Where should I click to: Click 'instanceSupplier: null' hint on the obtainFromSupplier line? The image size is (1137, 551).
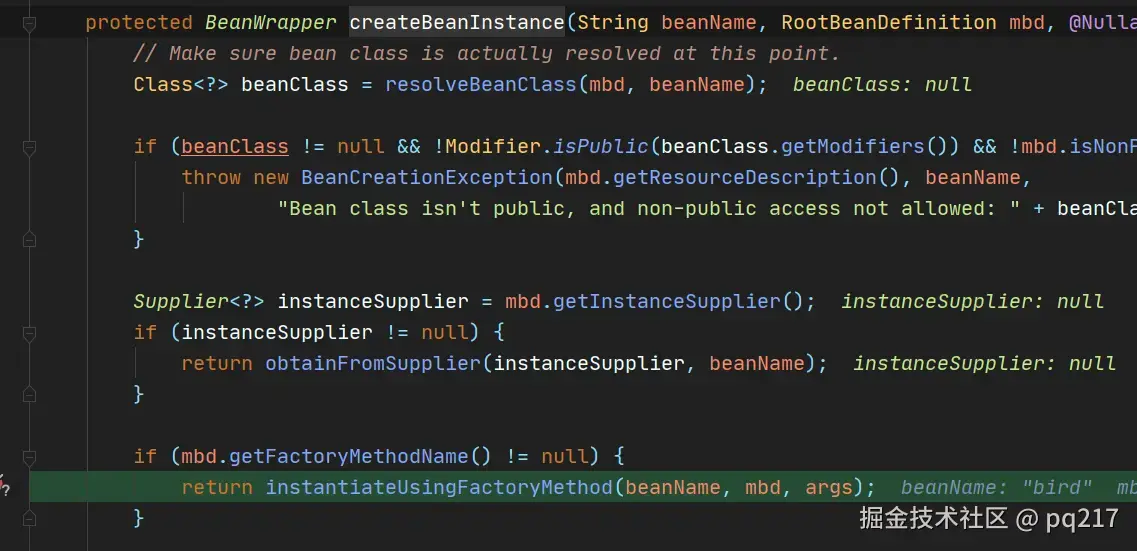click(984, 363)
